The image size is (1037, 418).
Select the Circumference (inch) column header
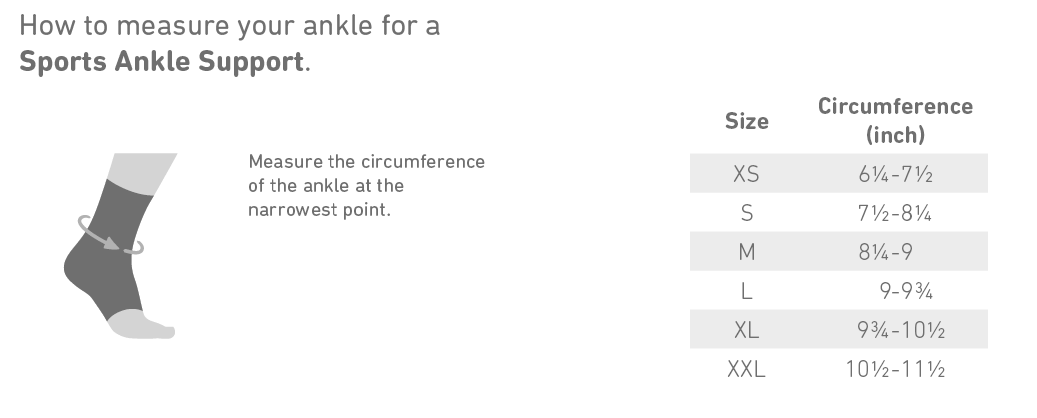[x=895, y=120]
